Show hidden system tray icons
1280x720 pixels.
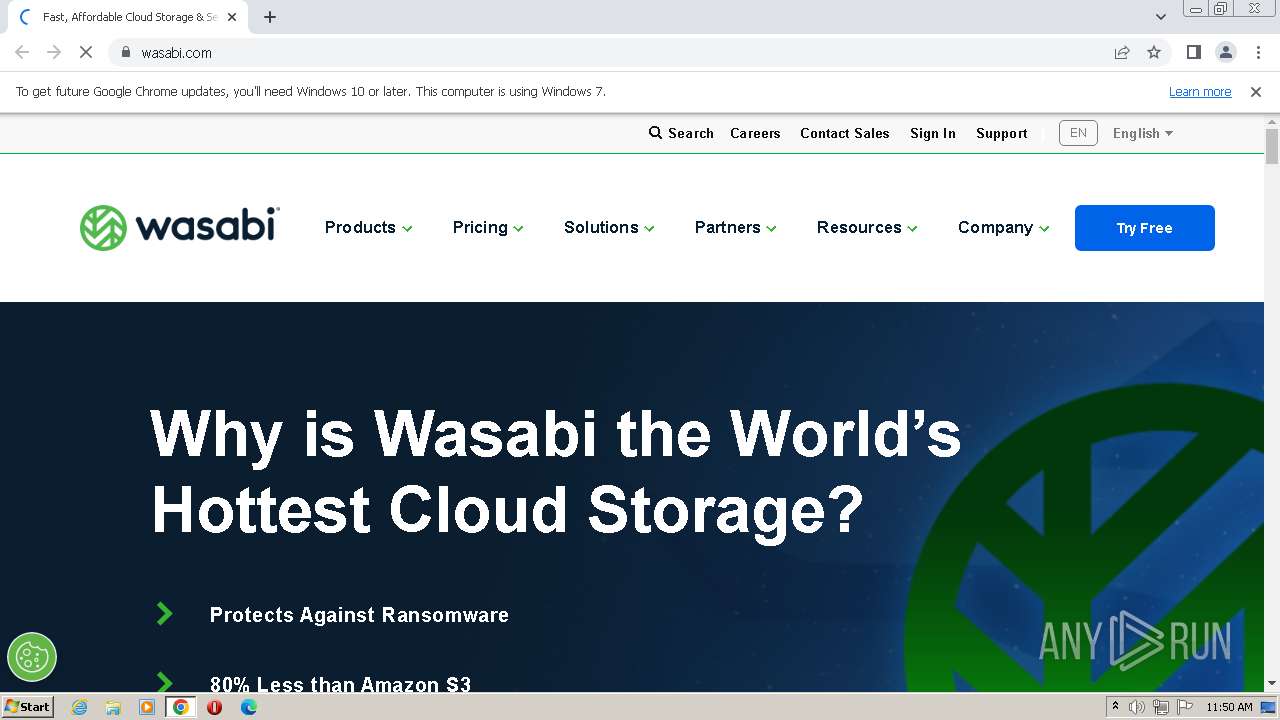(1115, 707)
